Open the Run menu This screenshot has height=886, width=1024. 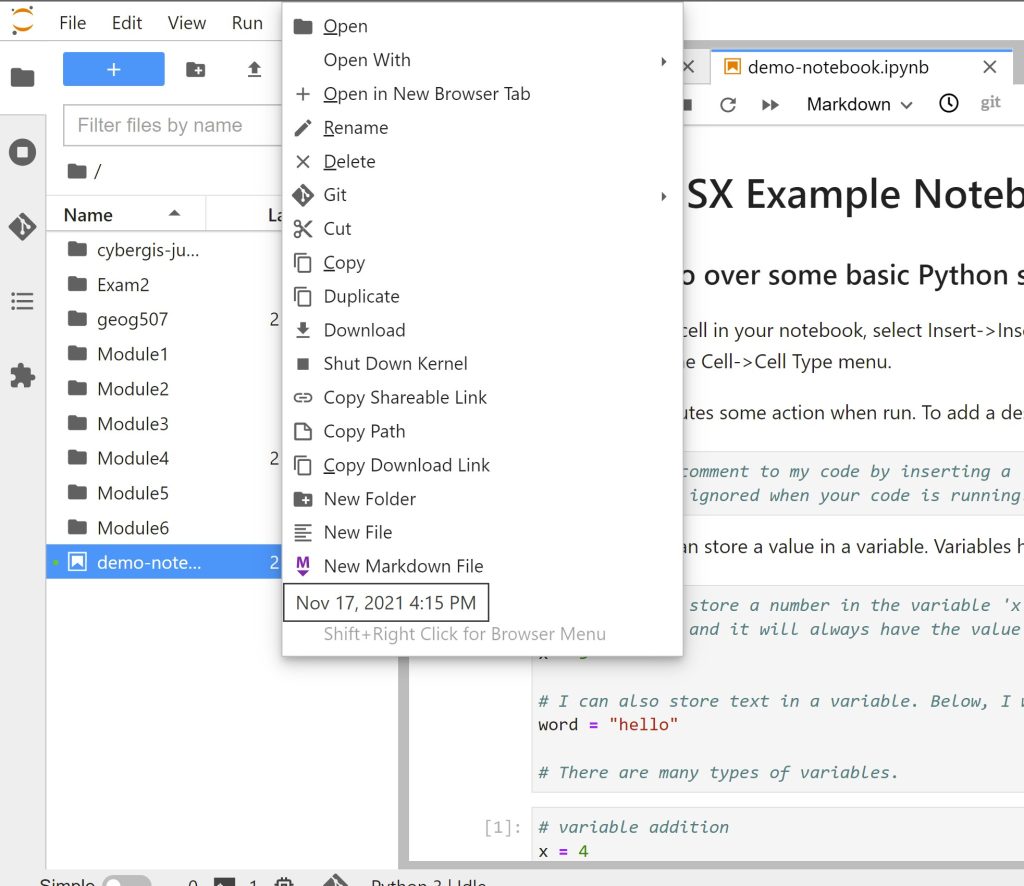pyautogui.click(x=247, y=22)
